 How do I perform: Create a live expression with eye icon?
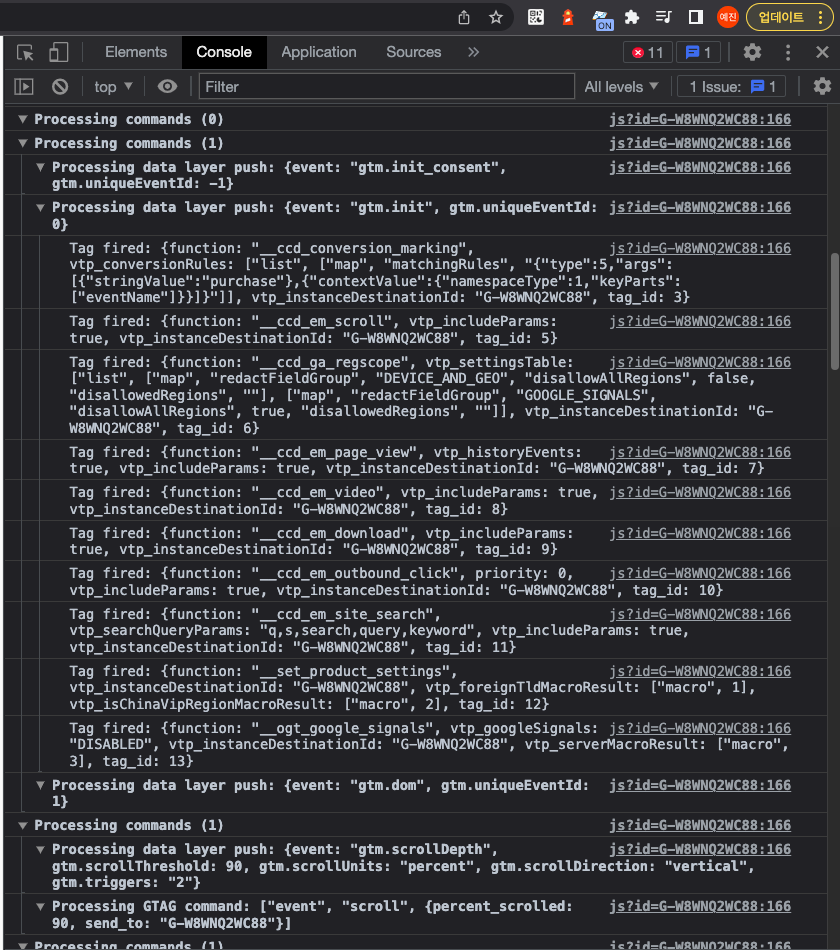point(167,87)
